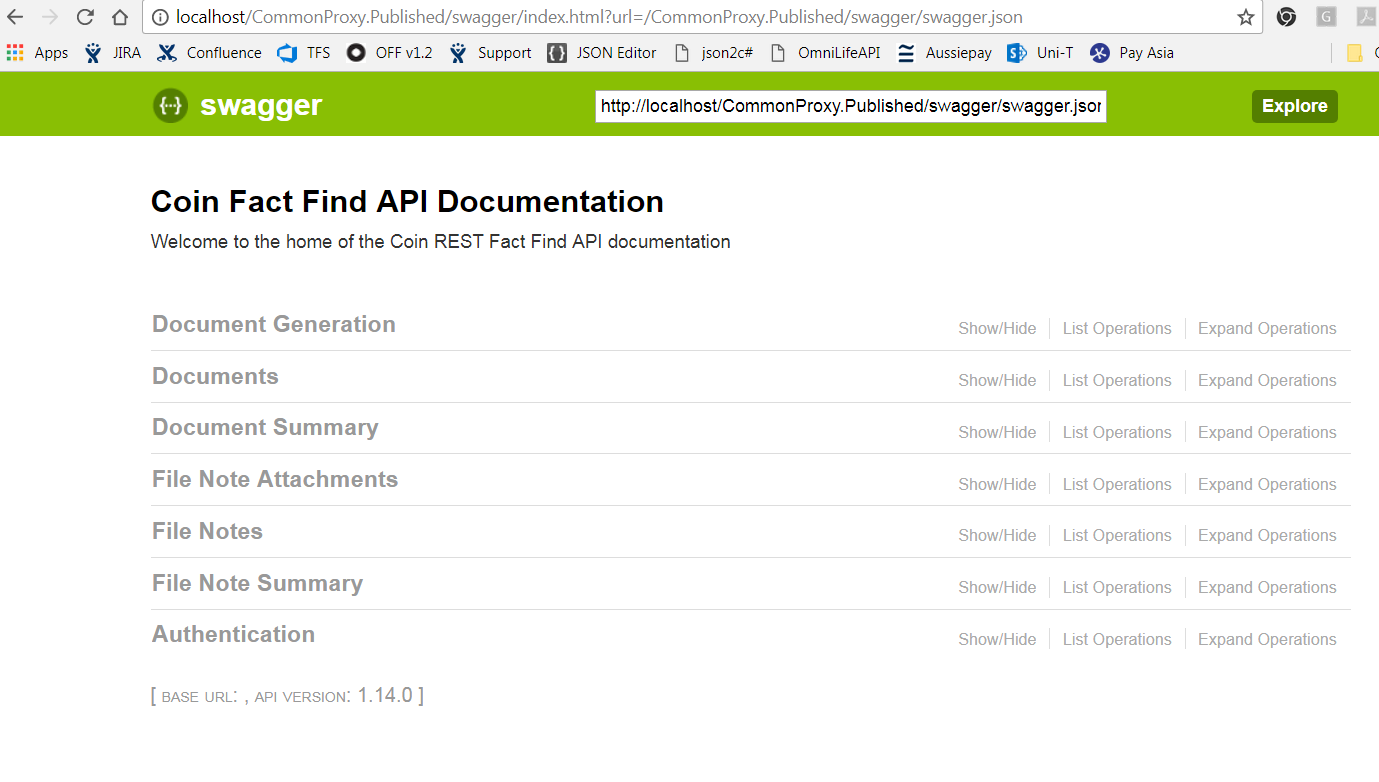Toggle Show/Hide for Document Generation

click(997, 328)
